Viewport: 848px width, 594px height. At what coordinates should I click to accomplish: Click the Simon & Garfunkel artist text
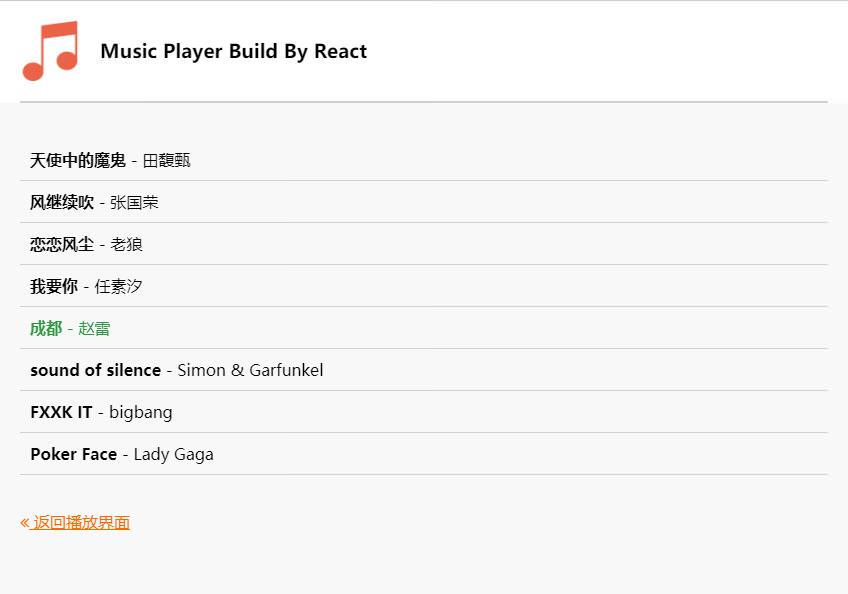click(x=250, y=370)
